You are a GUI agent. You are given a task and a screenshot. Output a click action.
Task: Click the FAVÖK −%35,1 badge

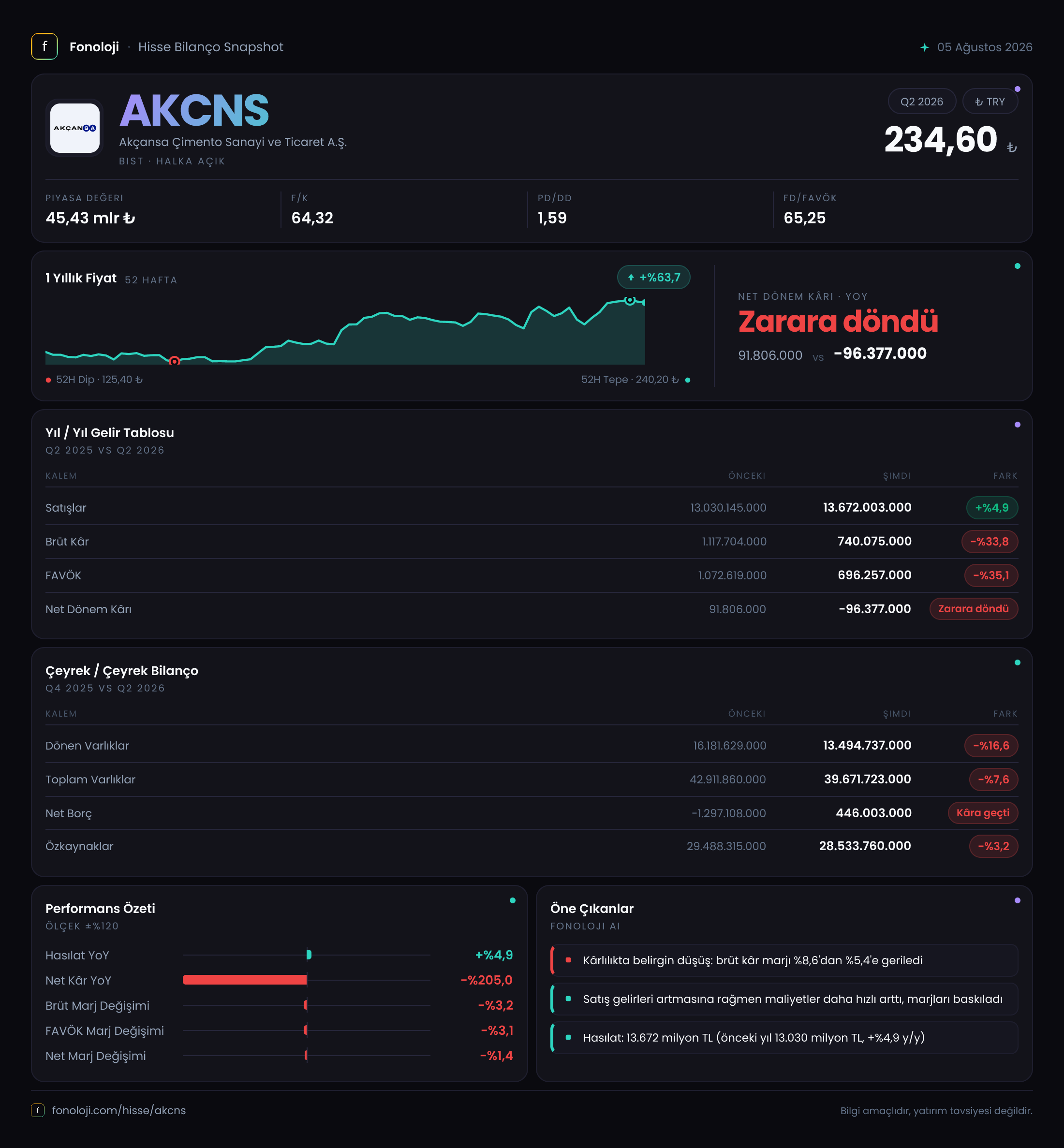pos(990,575)
